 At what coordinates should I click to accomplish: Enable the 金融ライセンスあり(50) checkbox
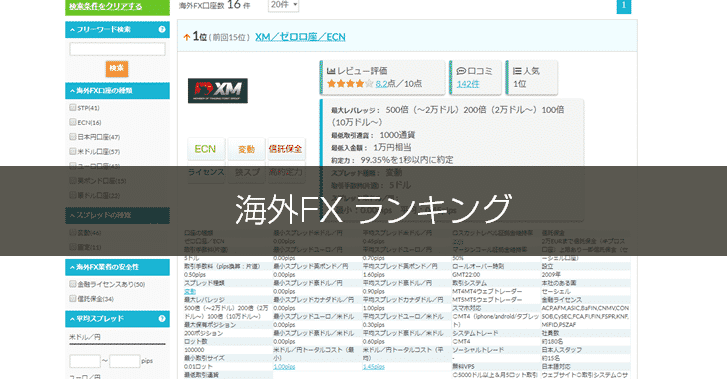(72, 284)
